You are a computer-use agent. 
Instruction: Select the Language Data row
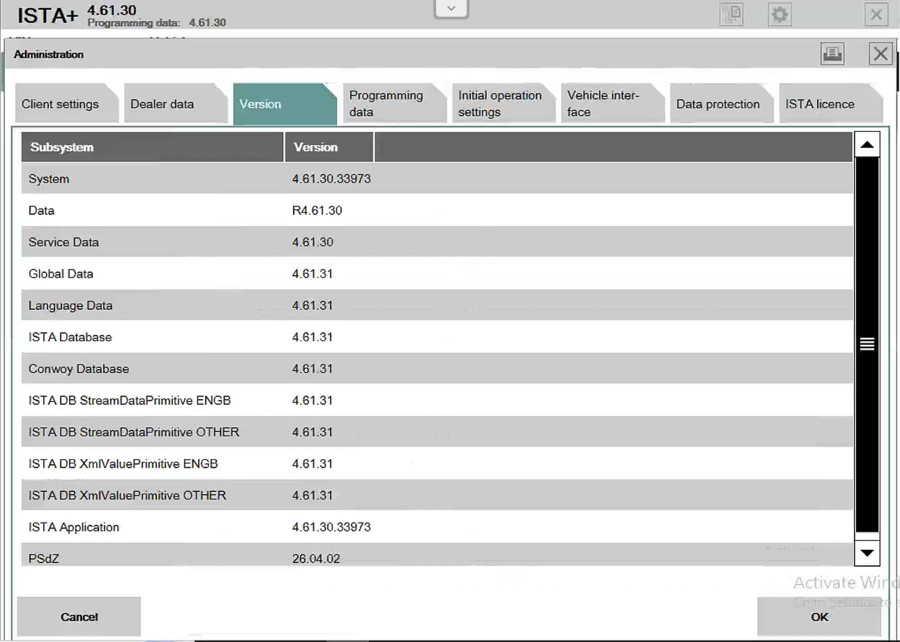pyautogui.click(x=437, y=305)
